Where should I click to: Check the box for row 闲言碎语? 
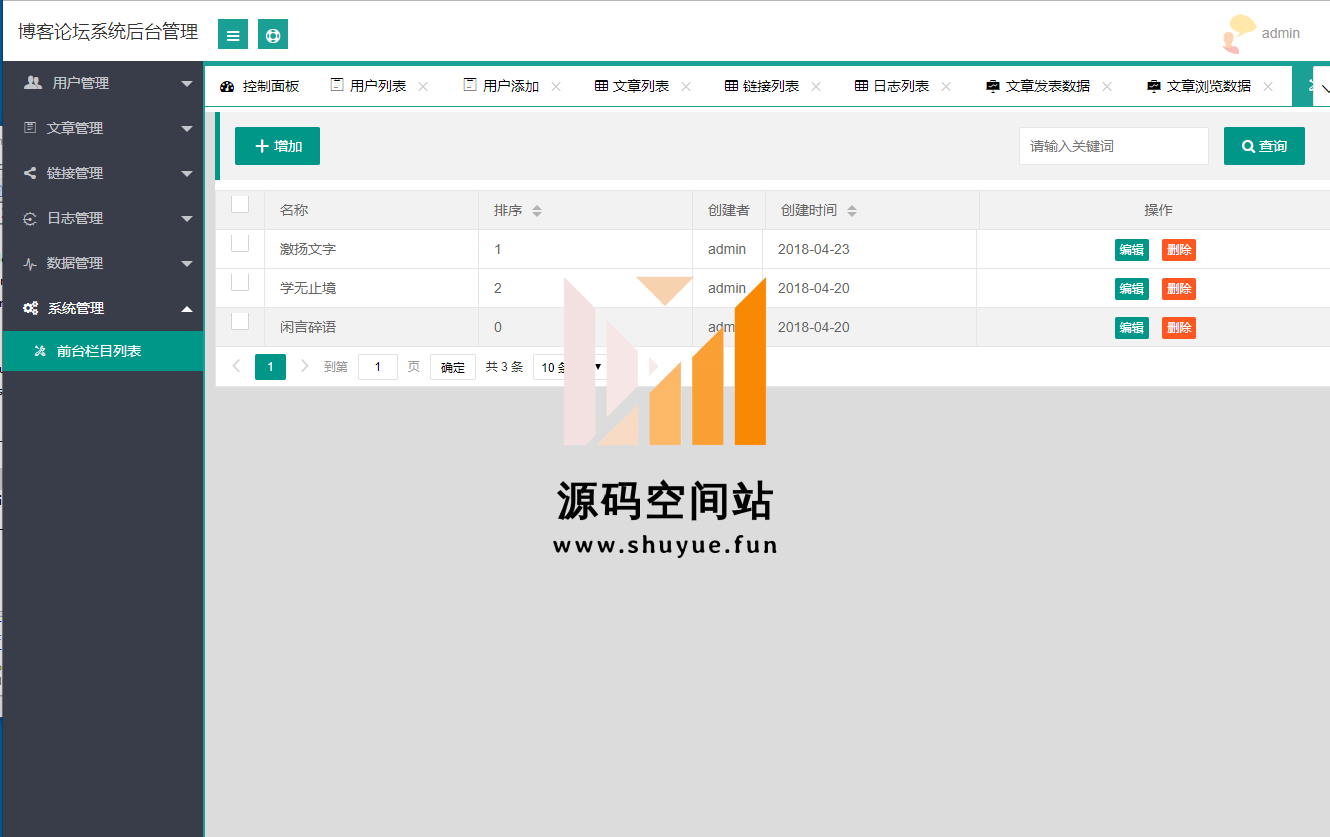tap(240, 321)
